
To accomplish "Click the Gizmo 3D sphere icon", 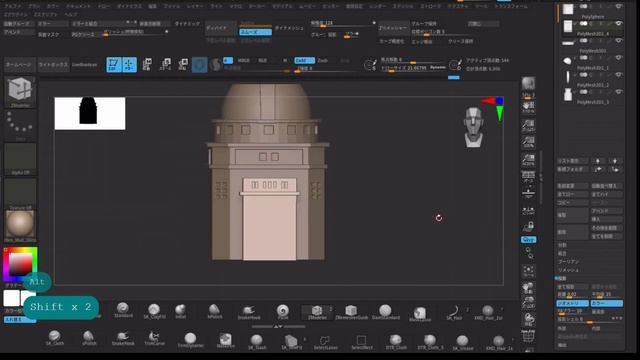I will pos(200,64).
